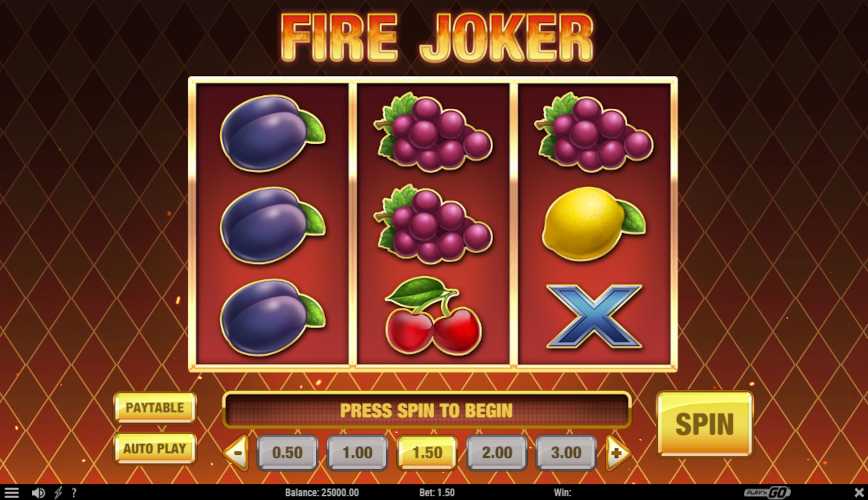Toggle fast play lightning bolt icon

click(x=58, y=492)
